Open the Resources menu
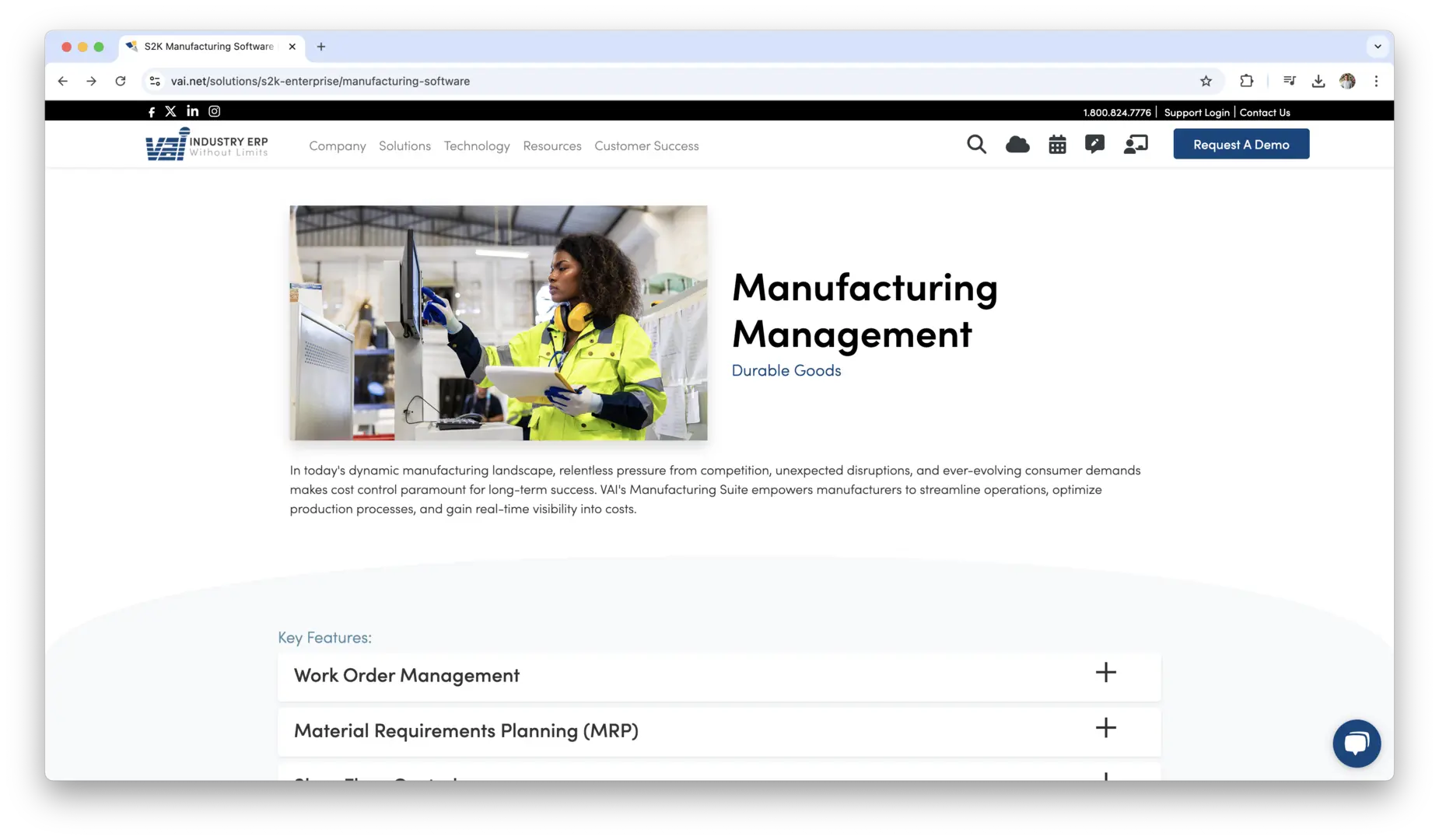1439x840 pixels. [x=552, y=146]
